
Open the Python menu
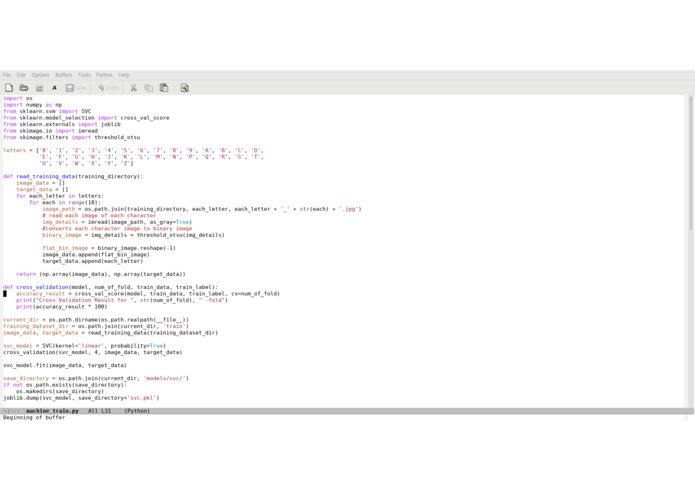tap(105, 75)
